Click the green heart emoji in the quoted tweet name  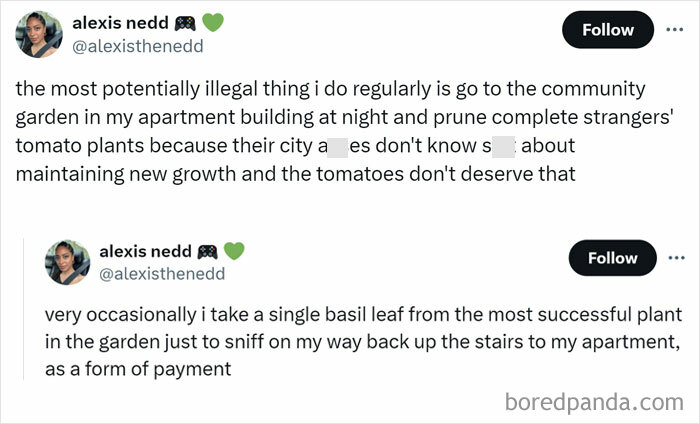pyautogui.click(x=235, y=250)
